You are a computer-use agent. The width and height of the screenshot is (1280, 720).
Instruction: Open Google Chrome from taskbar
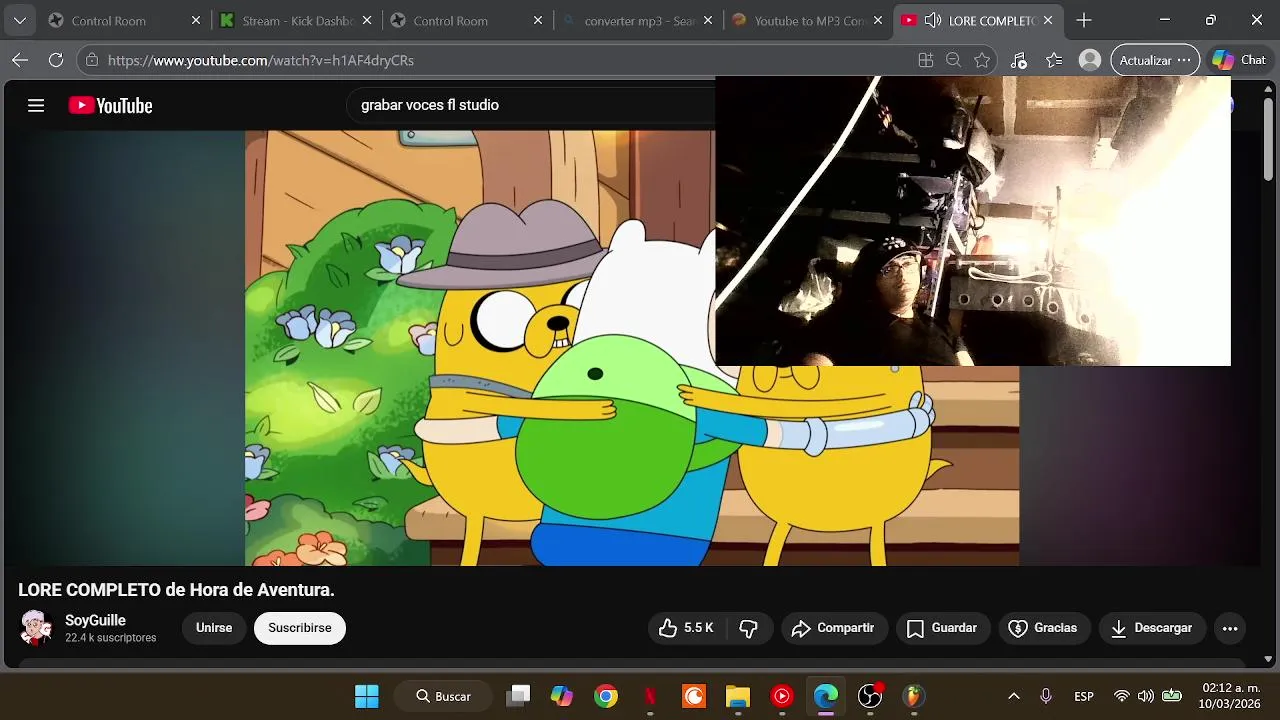point(606,696)
